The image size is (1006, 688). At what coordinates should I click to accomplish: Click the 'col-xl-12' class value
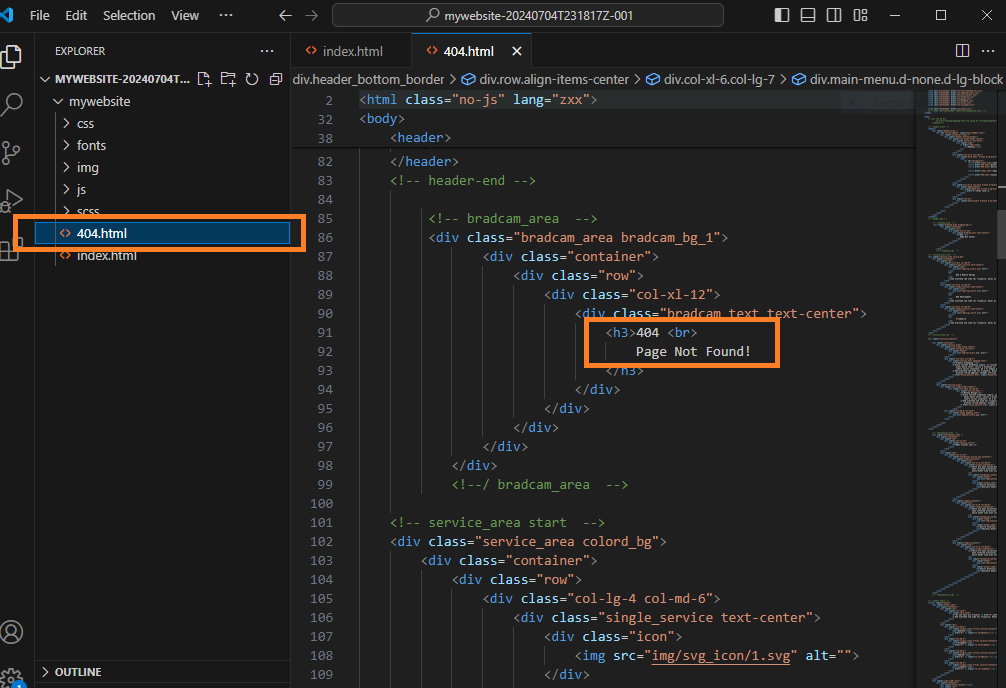click(x=670, y=295)
